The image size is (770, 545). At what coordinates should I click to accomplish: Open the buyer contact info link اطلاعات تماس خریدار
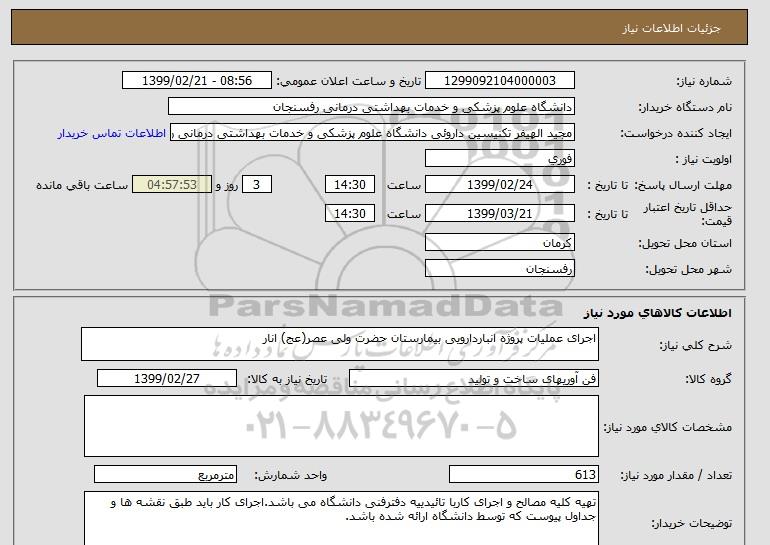[111, 134]
